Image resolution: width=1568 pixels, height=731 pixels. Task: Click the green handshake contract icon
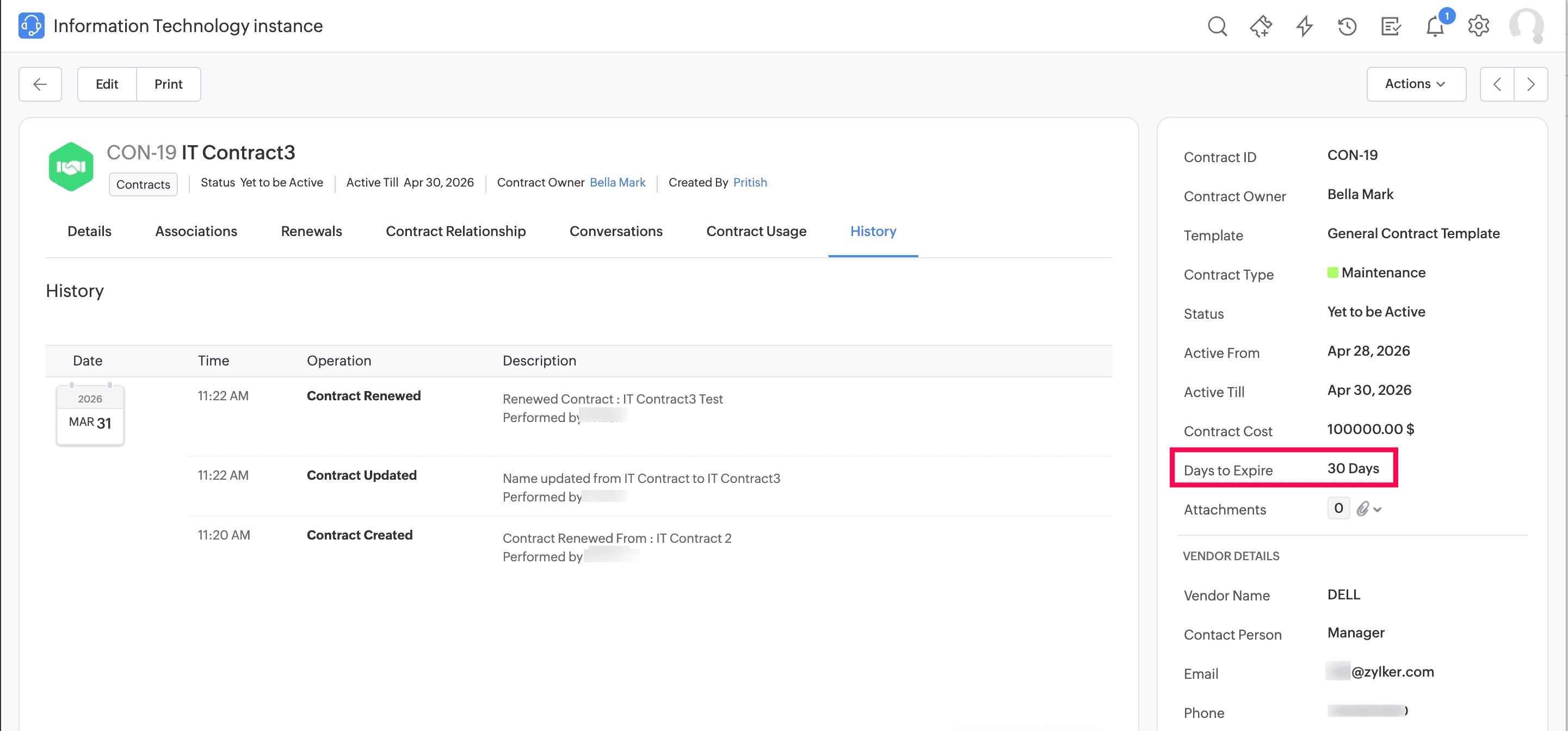point(71,167)
